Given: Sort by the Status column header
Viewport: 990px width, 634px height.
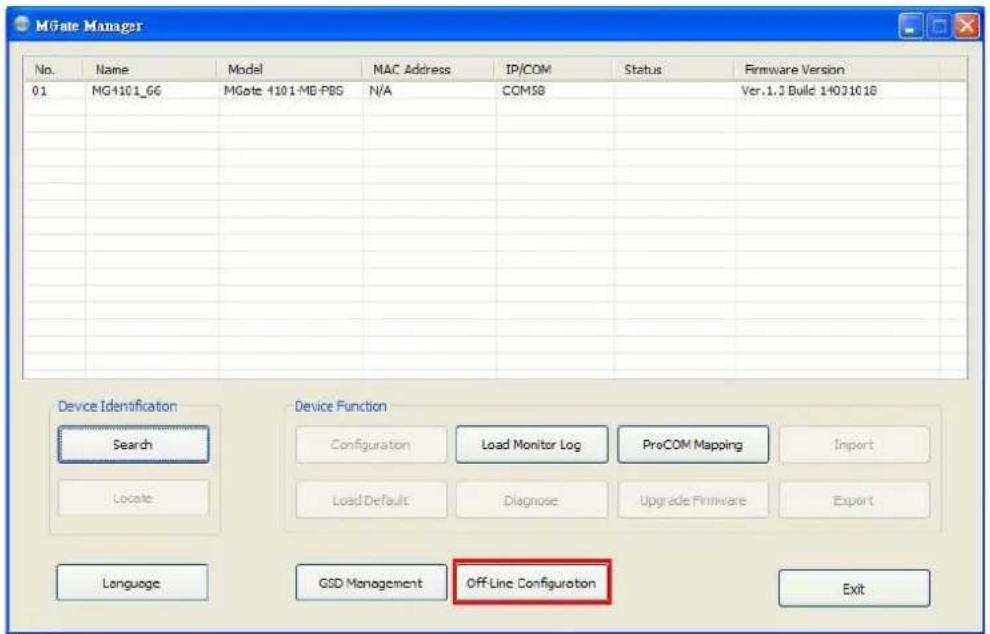Looking at the screenshot, I should 674,69.
